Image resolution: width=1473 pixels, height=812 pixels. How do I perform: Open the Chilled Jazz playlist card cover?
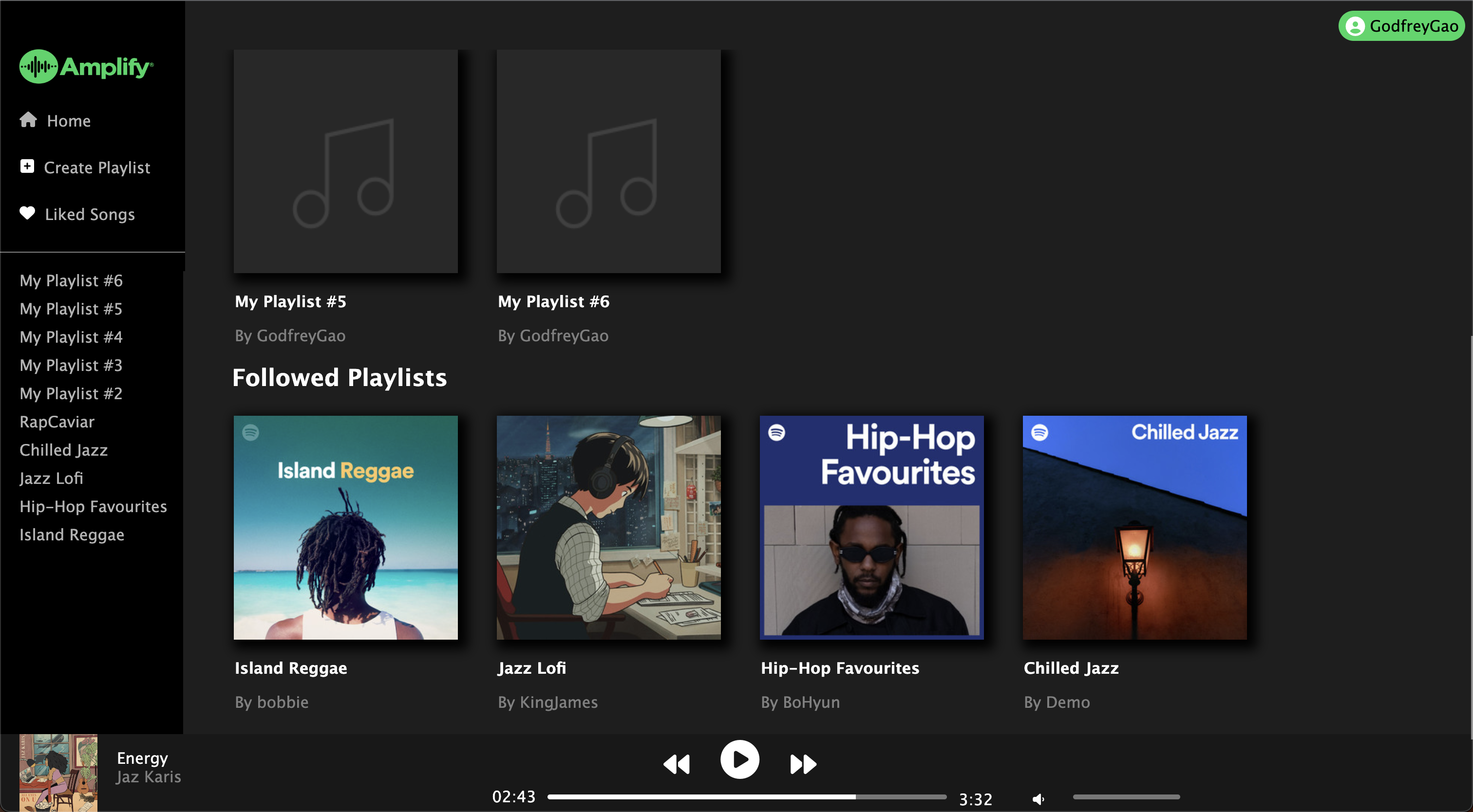point(1134,527)
